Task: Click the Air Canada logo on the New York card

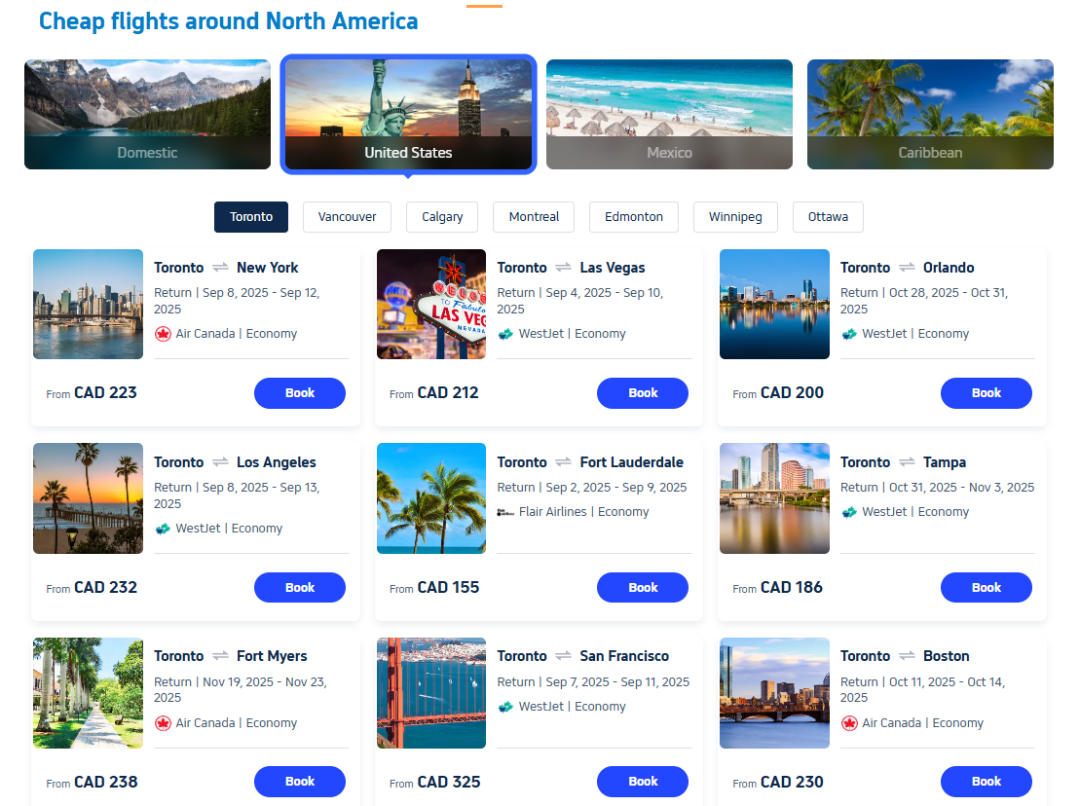Action: 163,334
